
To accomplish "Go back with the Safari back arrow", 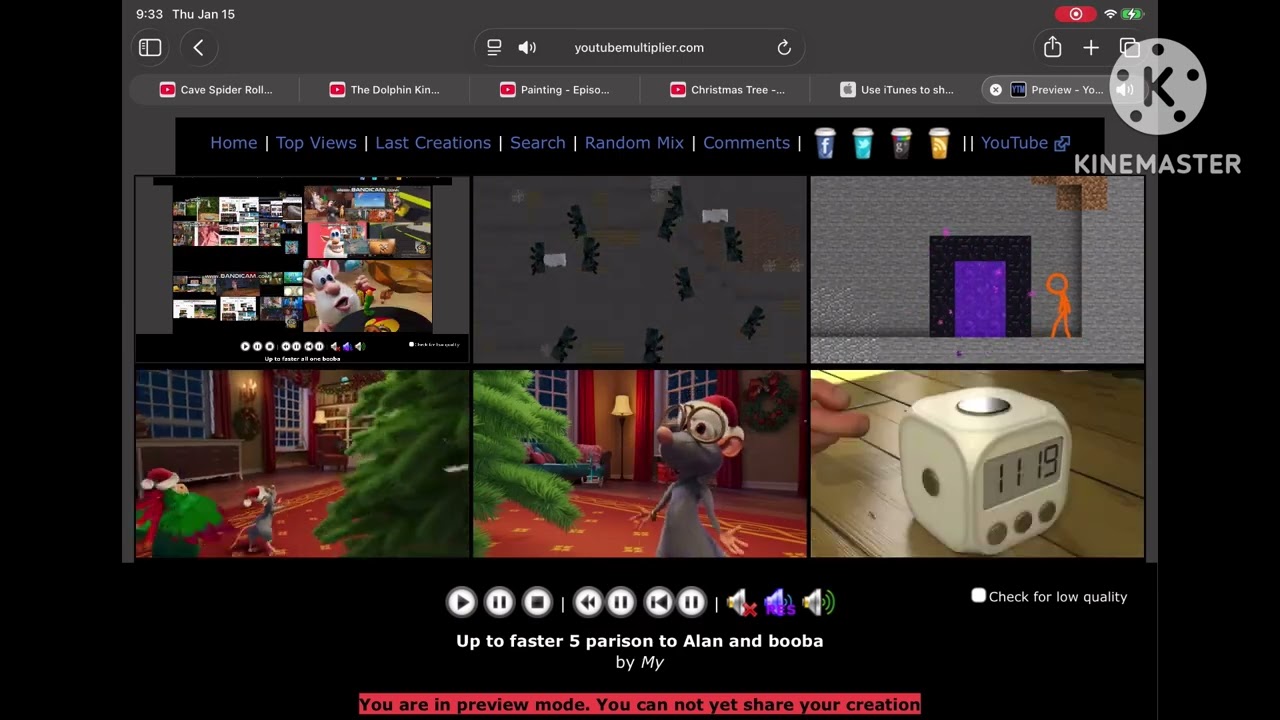I will (x=198, y=47).
